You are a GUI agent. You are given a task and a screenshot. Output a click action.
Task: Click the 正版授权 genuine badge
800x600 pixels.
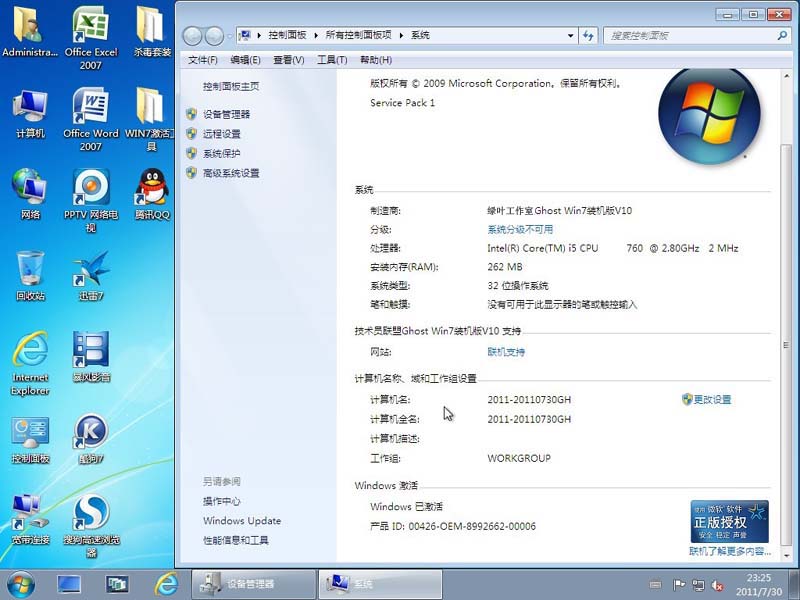point(730,521)
